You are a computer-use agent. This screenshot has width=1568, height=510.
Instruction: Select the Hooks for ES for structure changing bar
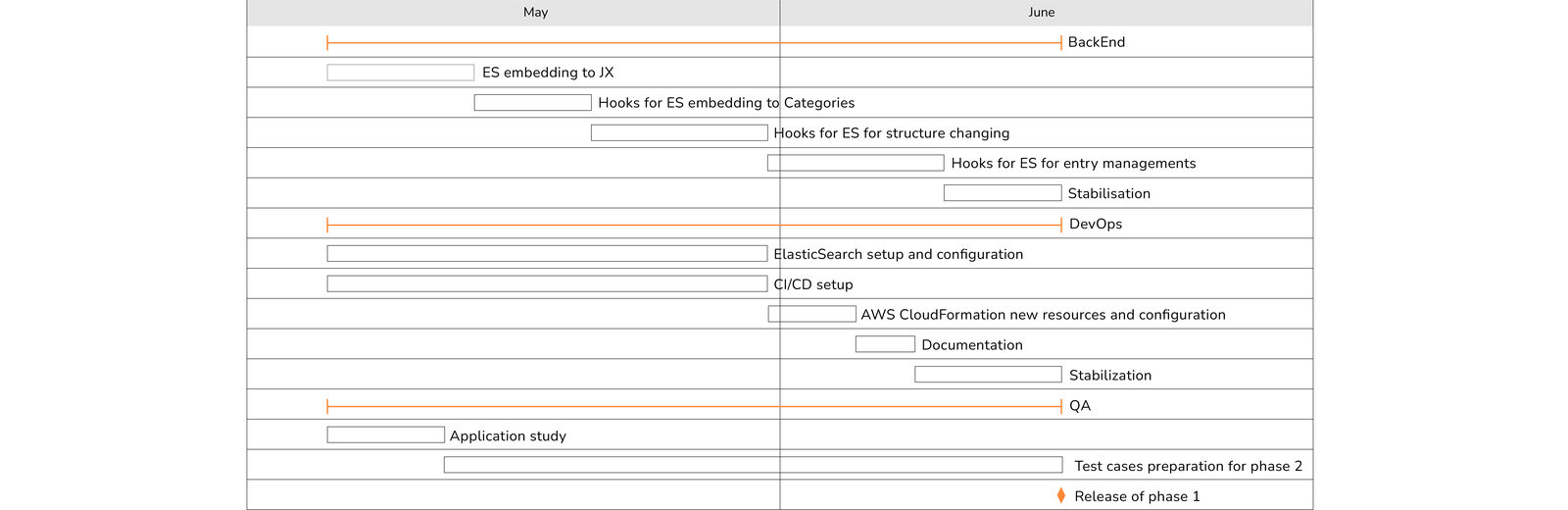pyautogui.click(x=679, y=133)
